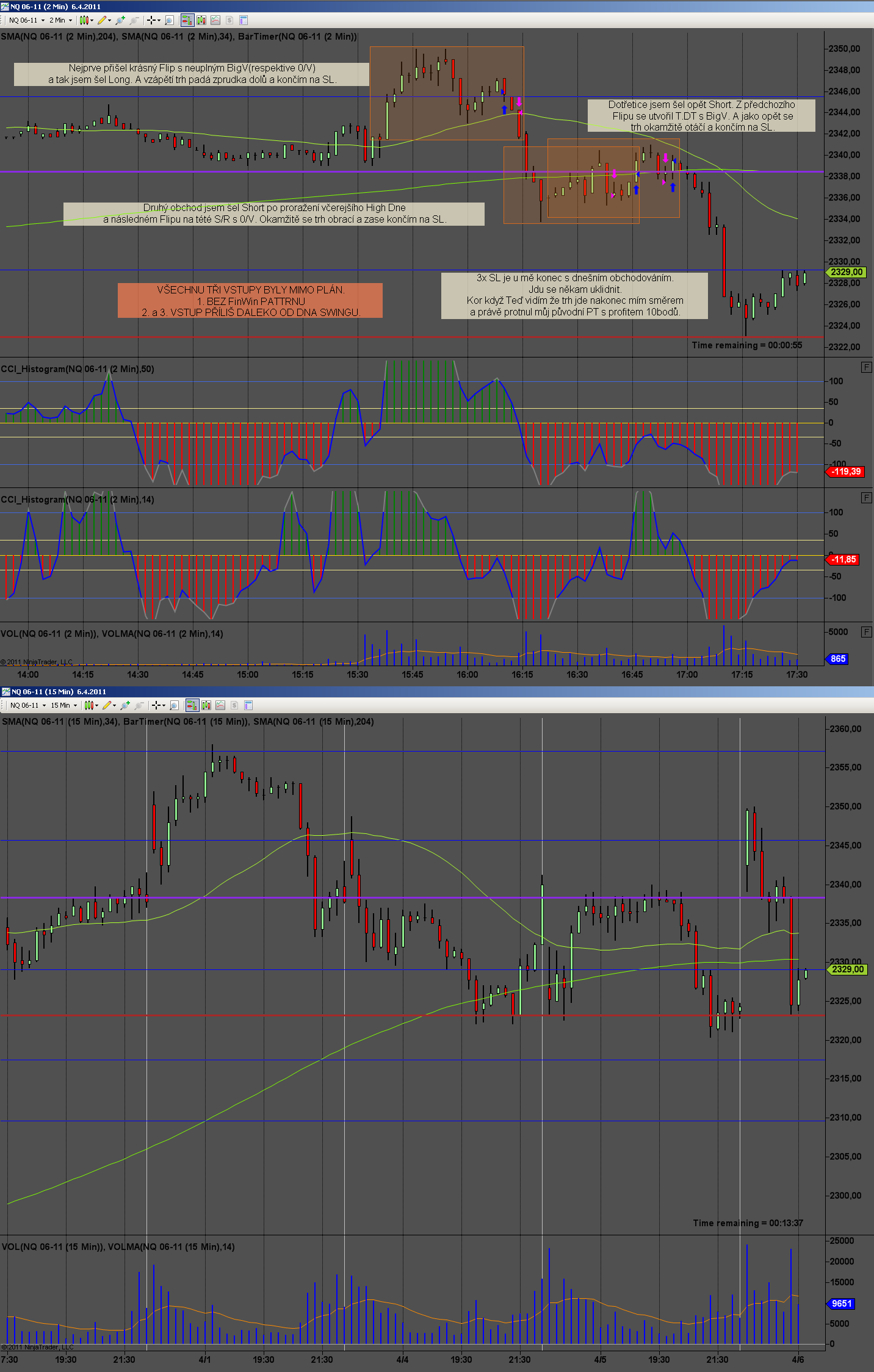The image size is (874, 1372).
Task: Click the SMA/BarTimer label on 2 Min chart
Action: point(179,37)
